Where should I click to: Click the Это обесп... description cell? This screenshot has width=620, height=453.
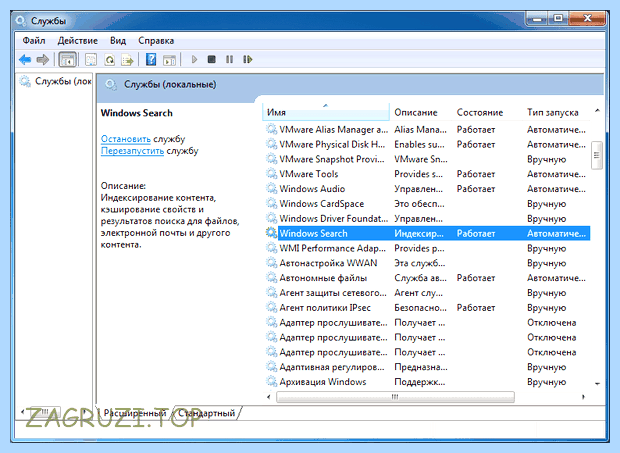(419, 204)
